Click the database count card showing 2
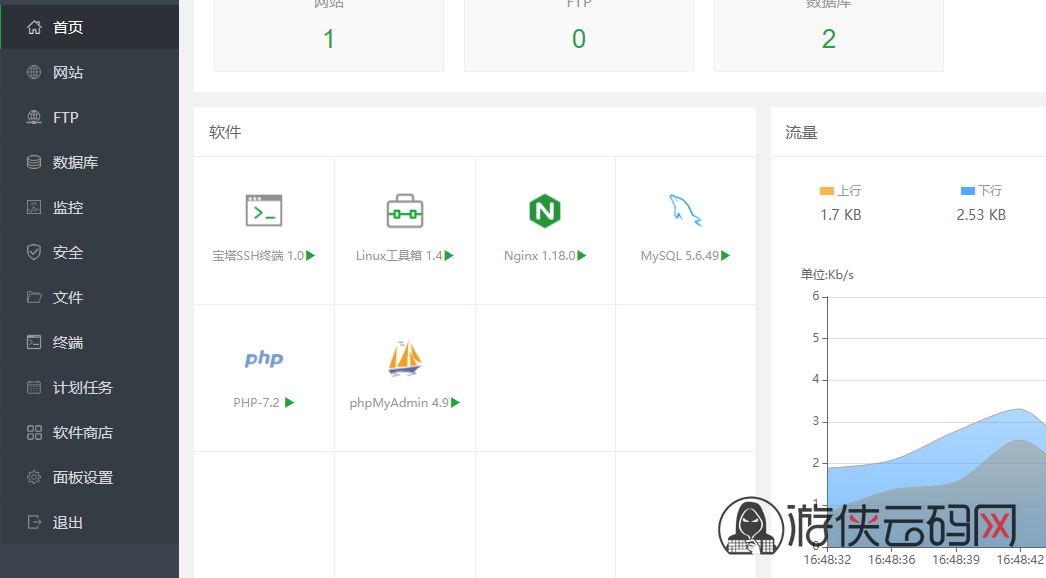The image size is (1046, 578). (x=829, y=35)
